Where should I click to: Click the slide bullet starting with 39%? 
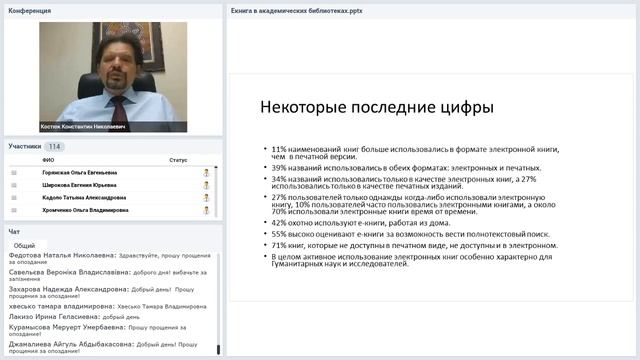coord(406,168)
